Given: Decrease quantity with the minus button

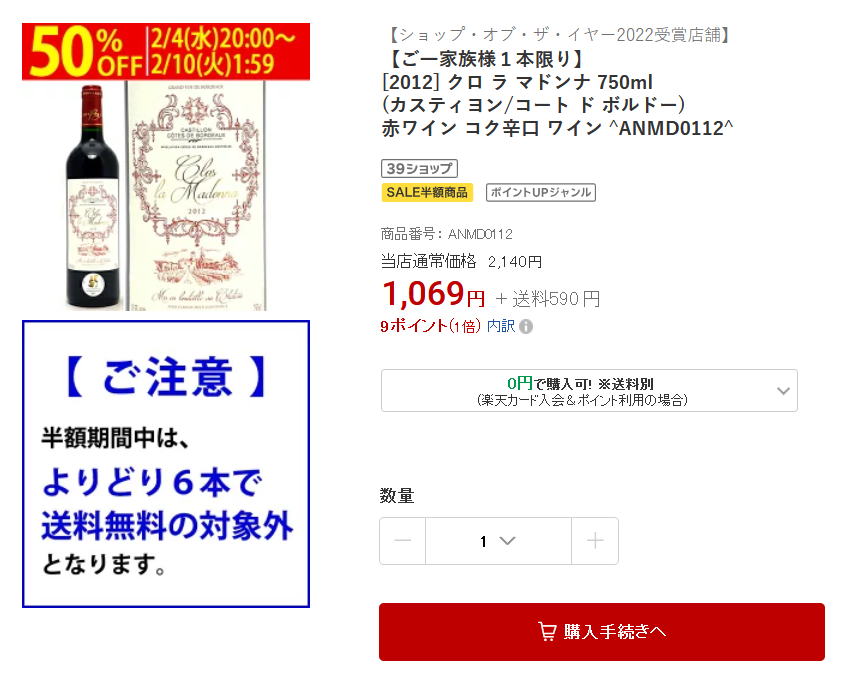Looking at the screenshot, I should pyautogui.click(x=402, y=541).
